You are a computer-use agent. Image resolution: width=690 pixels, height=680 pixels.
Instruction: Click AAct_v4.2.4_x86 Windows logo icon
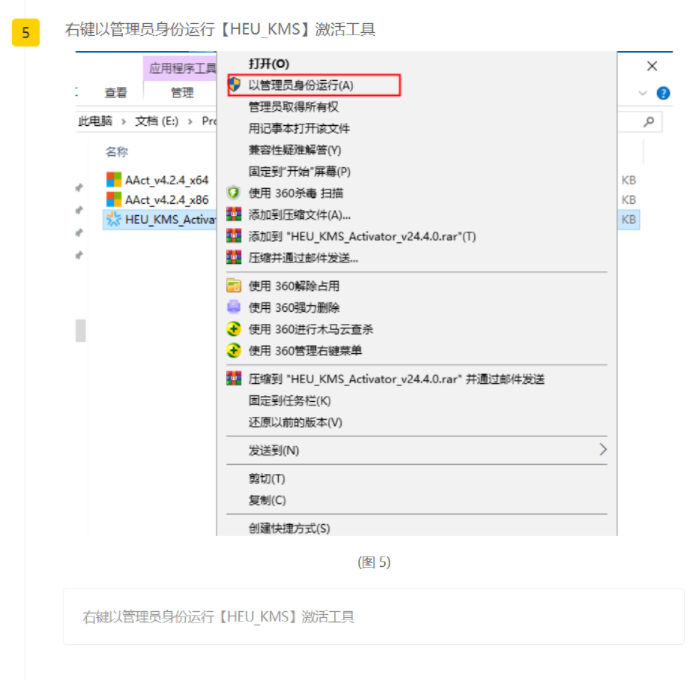click(114, 199)
